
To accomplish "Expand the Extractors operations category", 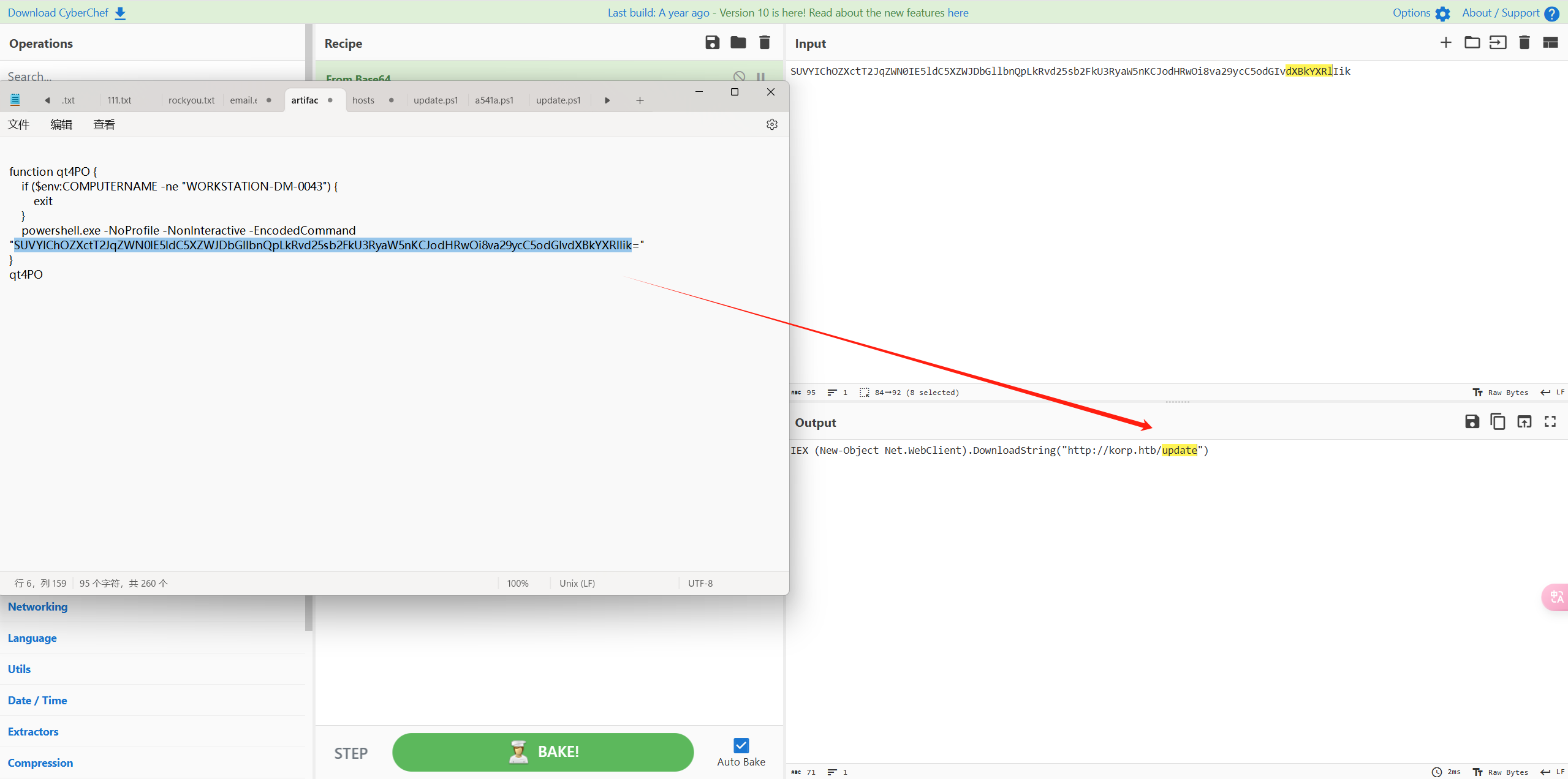I will click(x=33, y=732).
